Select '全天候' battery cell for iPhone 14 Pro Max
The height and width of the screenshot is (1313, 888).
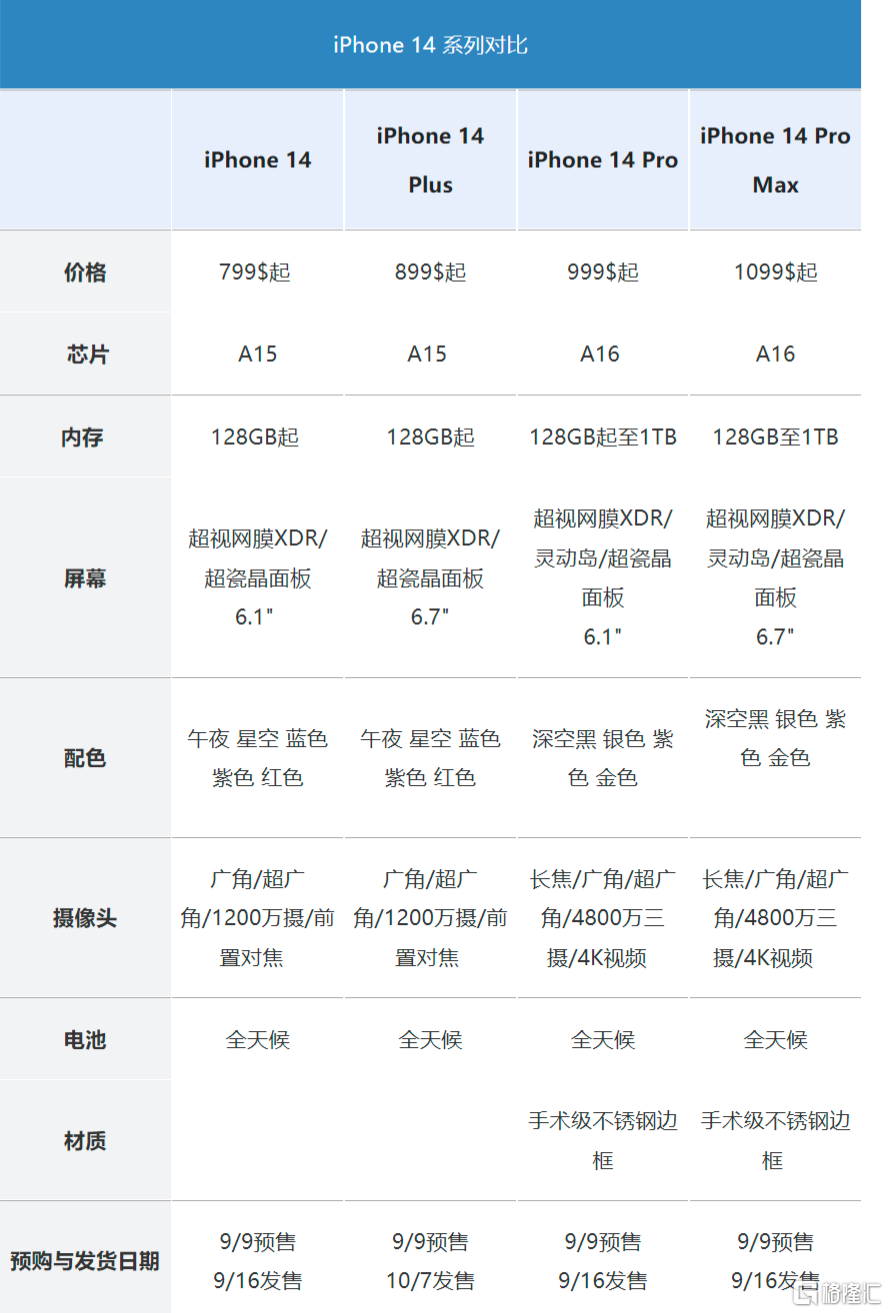pos(775,1040)
